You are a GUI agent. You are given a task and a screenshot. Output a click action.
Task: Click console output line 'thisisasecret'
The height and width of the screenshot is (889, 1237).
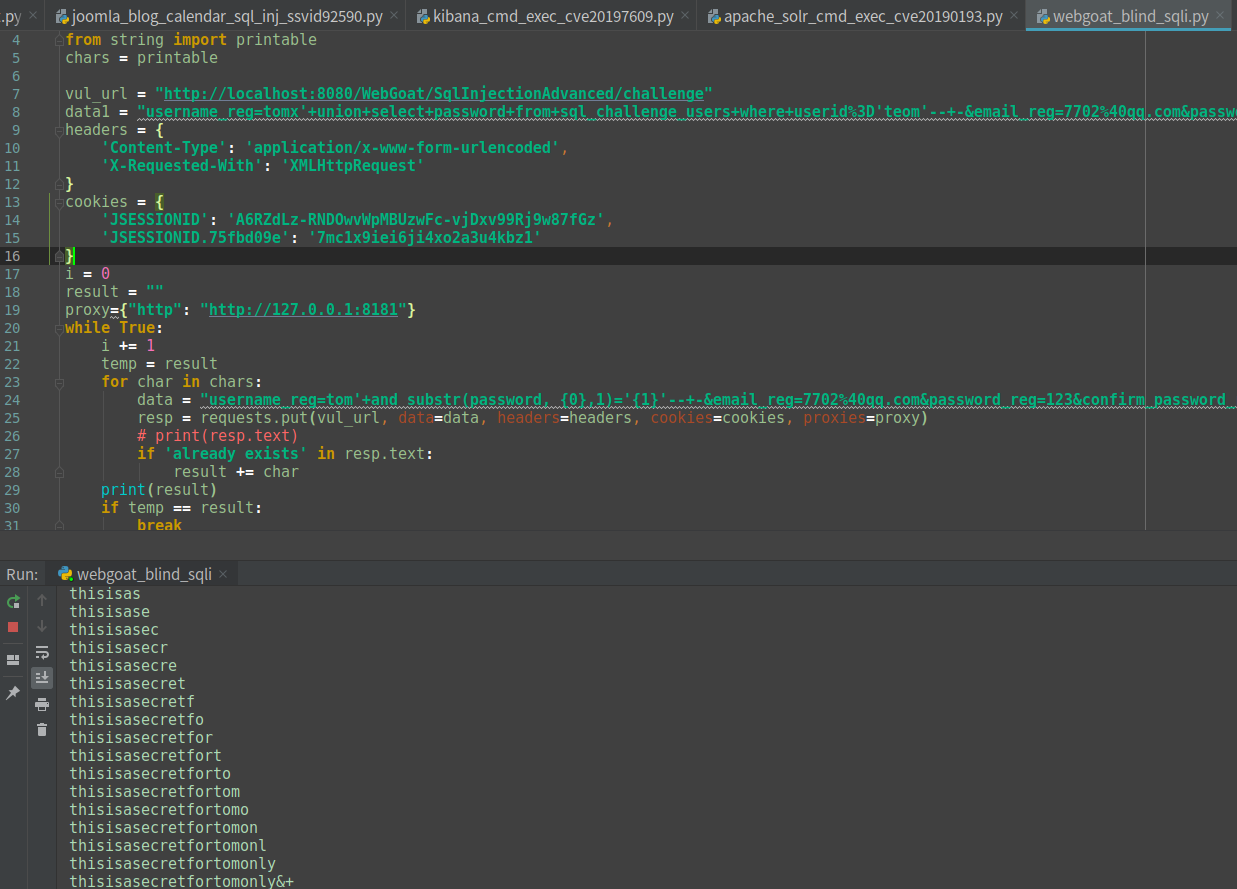(x=128, y=684)
